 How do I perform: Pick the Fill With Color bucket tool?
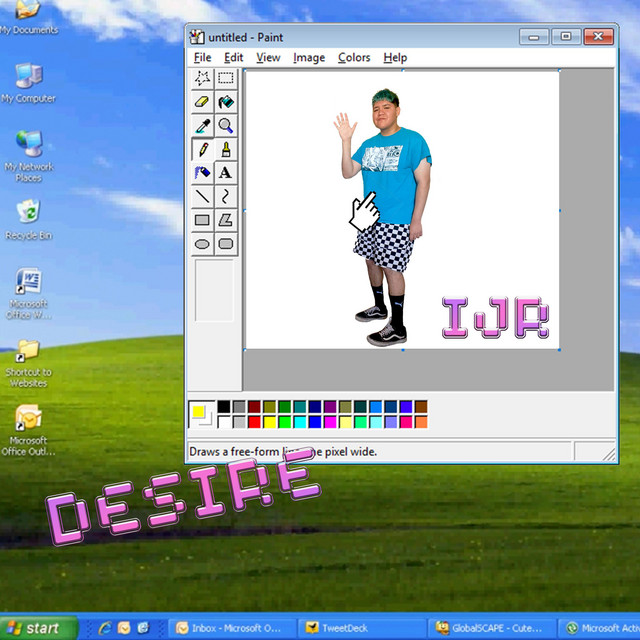point(226,102)
